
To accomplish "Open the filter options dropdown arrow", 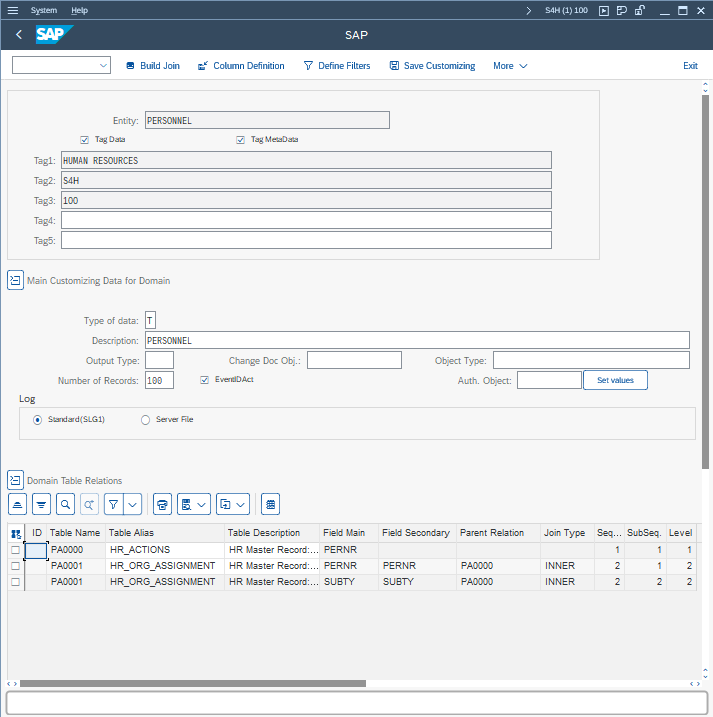I will 132,503.
